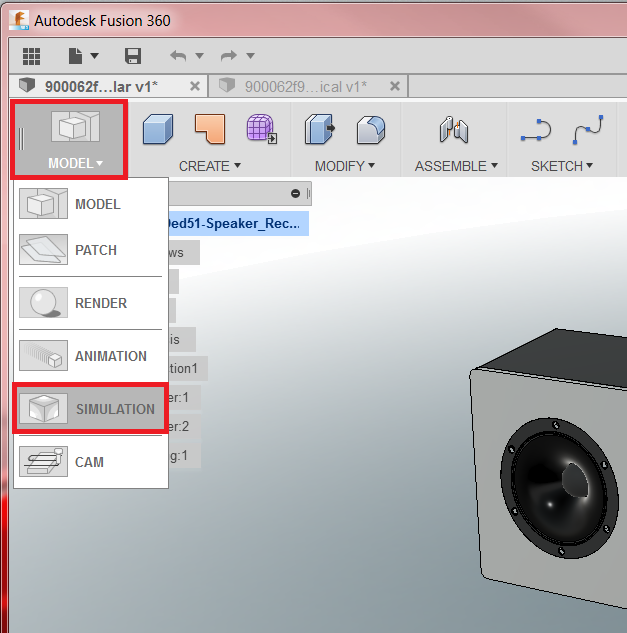Select the Joint assemble tool icon
627x633 pixels.
[x=454, y=130]
